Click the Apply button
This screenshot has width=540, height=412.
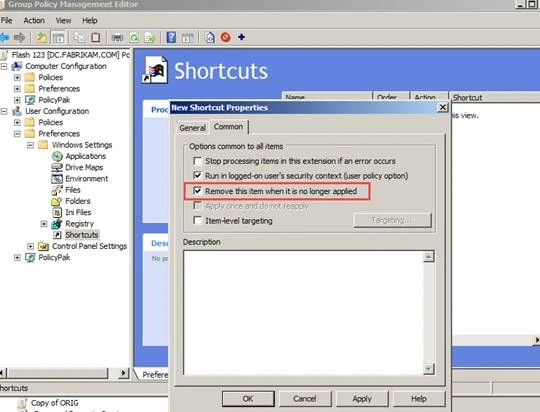362,399
